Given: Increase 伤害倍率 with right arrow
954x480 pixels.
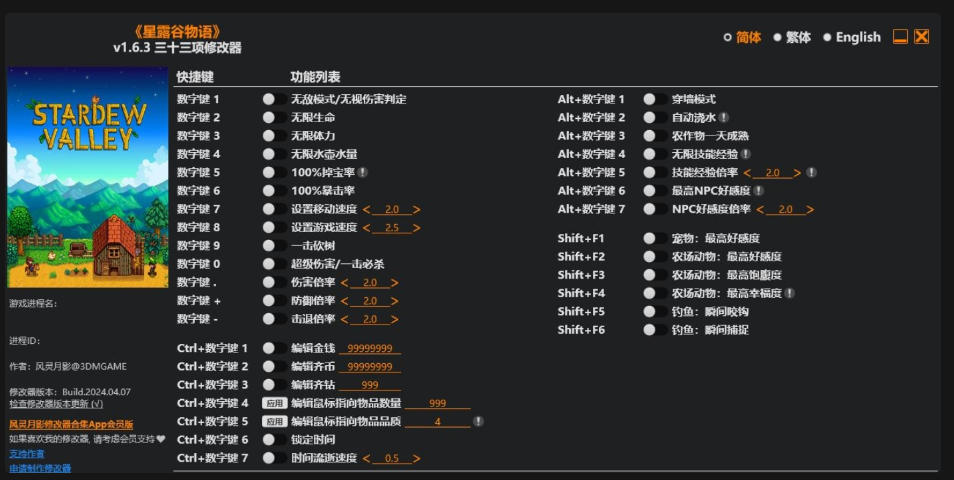Looking at the screenshot, I should click(394, 283).
